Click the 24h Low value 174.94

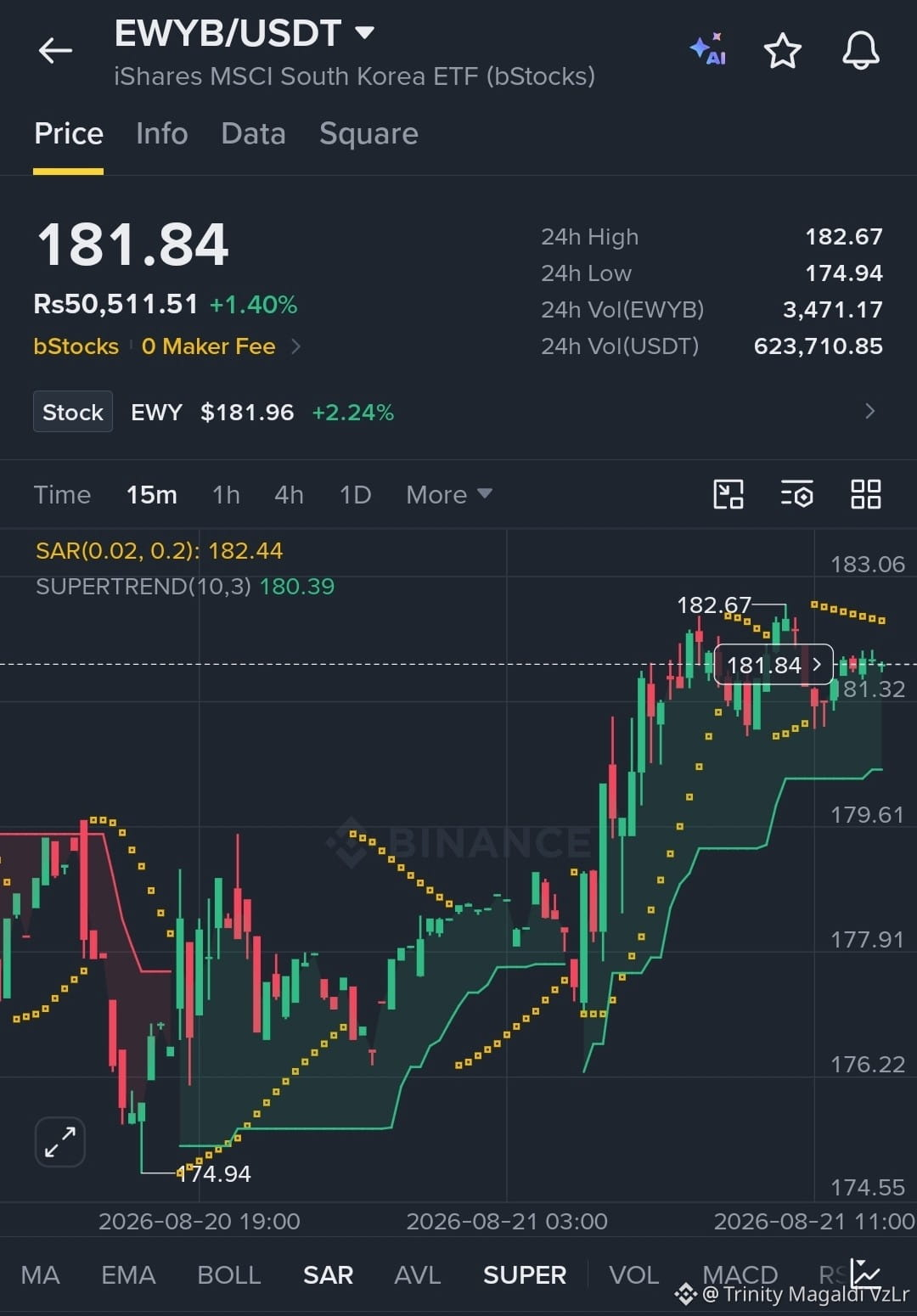click(x=843, y=273)
